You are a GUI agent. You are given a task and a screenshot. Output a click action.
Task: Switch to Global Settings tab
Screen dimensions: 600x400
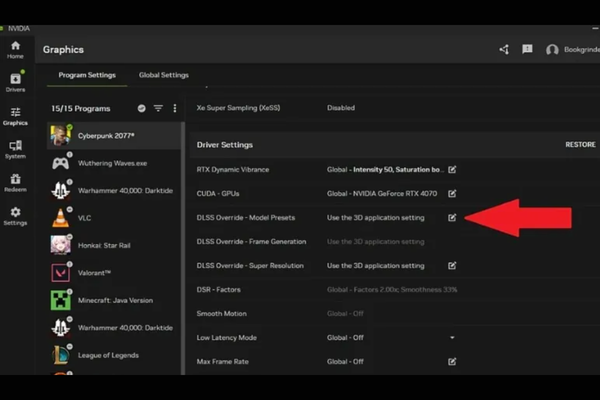coord(164,75)
